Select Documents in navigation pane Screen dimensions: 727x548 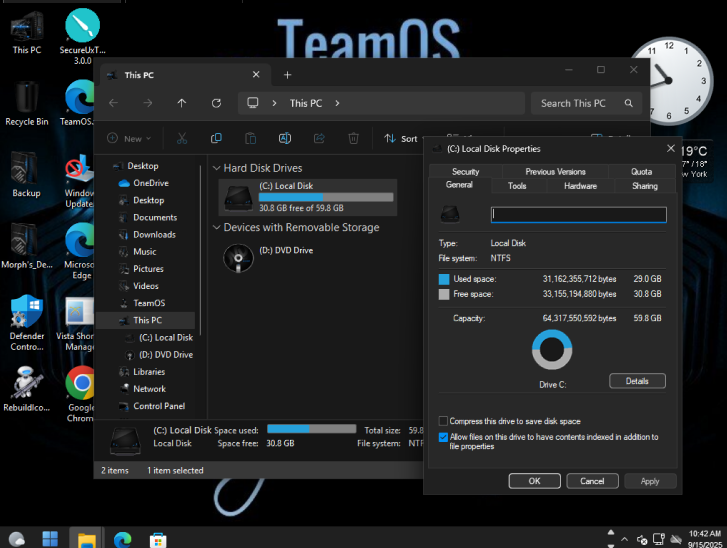click(155, 217)
